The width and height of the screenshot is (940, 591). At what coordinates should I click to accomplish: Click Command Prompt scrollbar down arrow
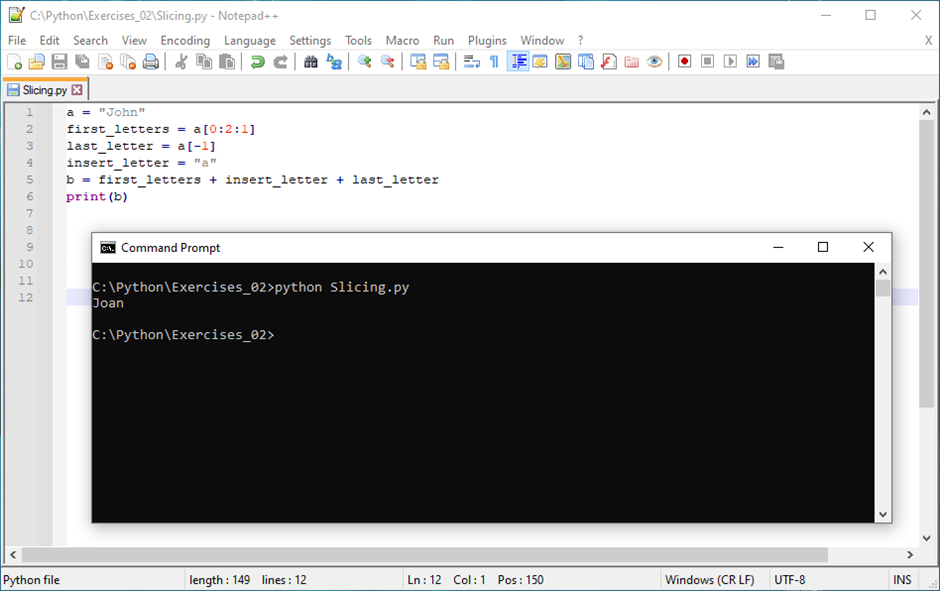(x=882, y=514)
